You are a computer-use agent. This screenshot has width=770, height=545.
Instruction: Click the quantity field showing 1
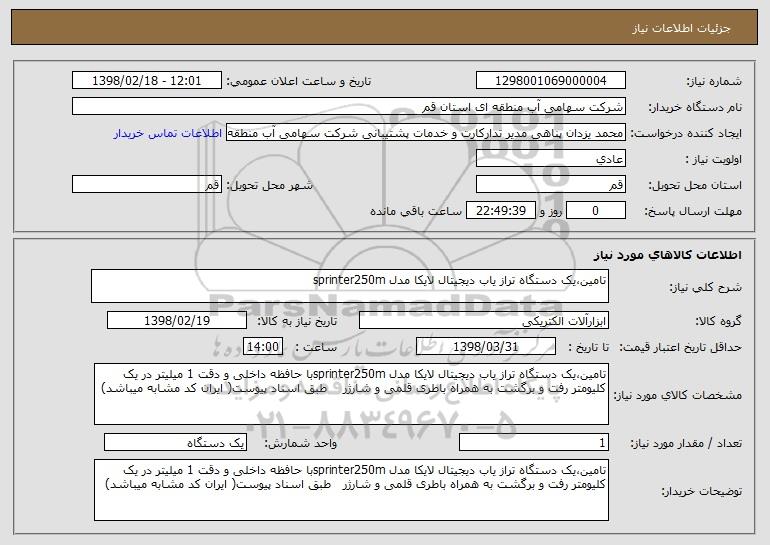(x=534, y=443)
